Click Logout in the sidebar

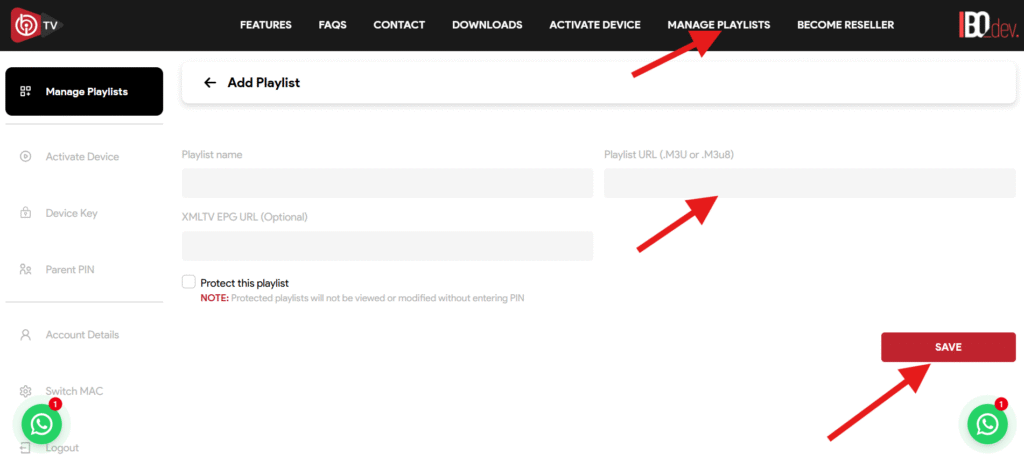[62, 448]
